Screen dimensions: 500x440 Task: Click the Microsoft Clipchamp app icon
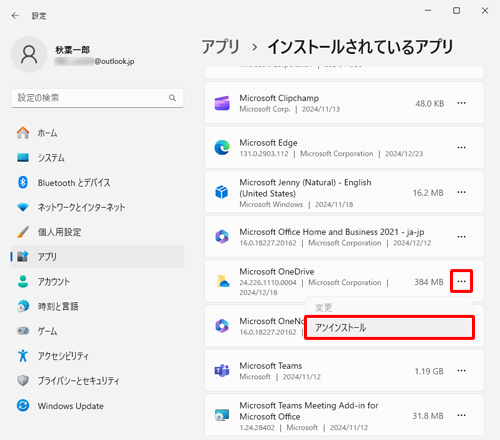click(222, 103)
